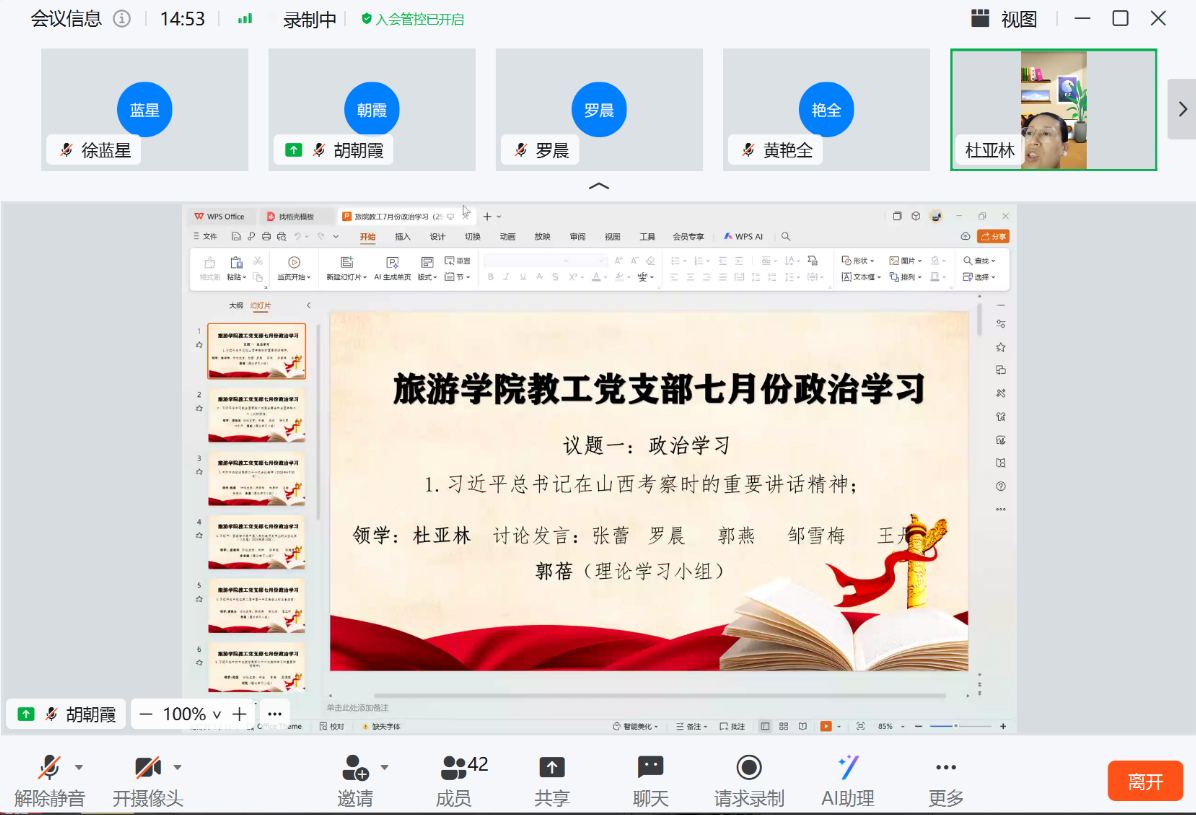Click the 会议信息 title label
This screenshot has height=815, width=1196.
coord(66,19)
